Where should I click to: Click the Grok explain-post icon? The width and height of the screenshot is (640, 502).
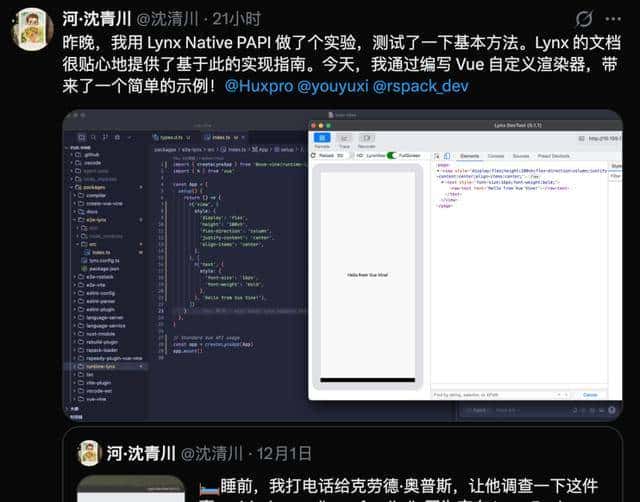click(584, 19)
